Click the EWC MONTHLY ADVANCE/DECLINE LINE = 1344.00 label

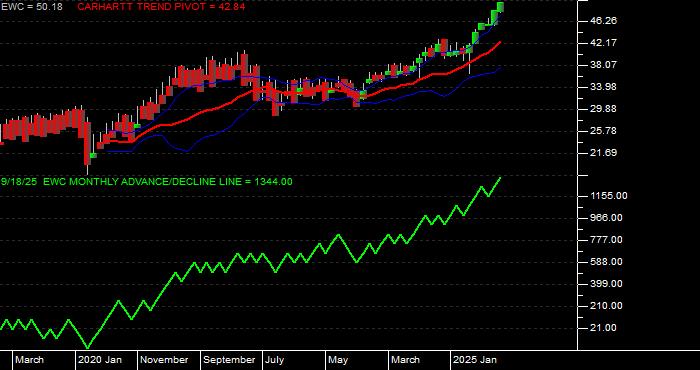168,182
